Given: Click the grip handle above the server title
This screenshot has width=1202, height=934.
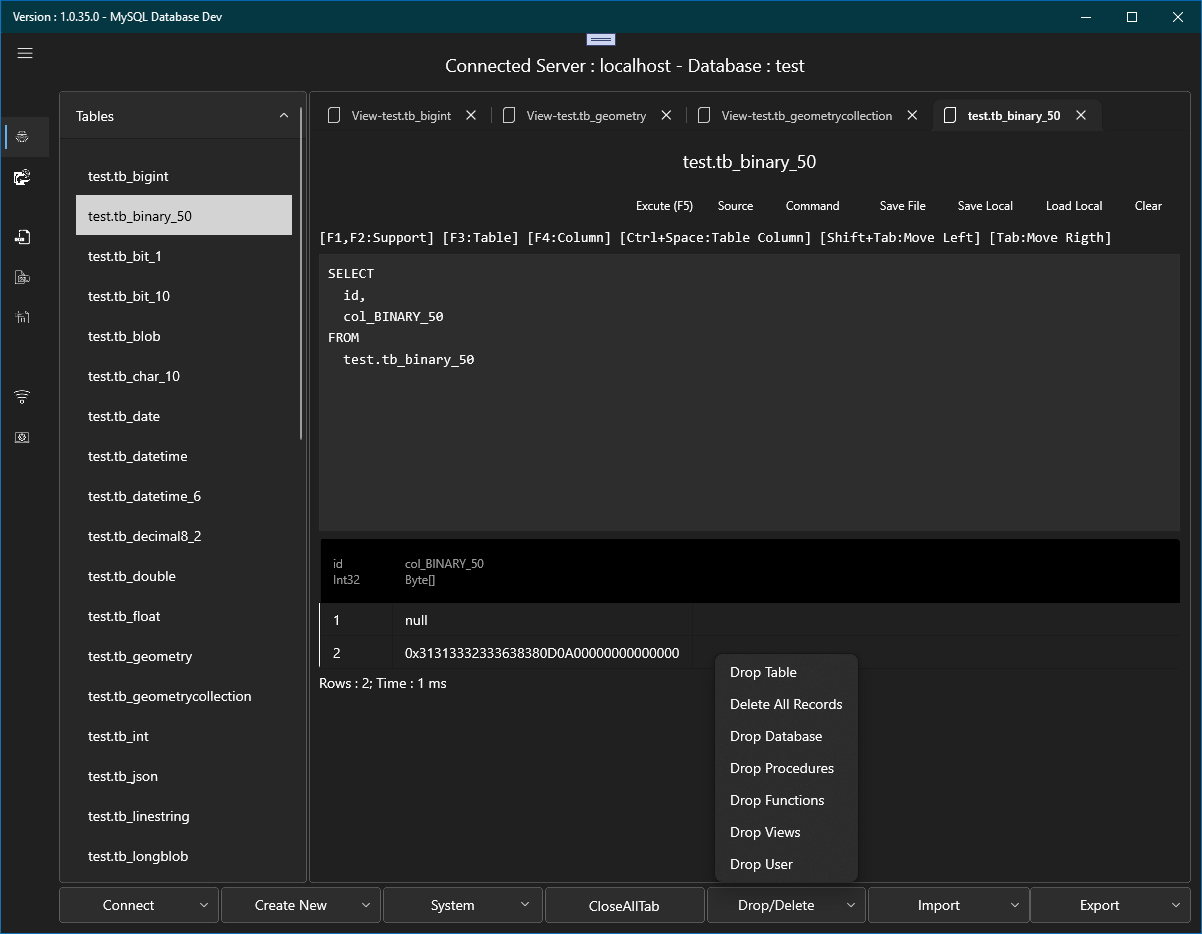Looking at the screenshot, I should point(600,39).
